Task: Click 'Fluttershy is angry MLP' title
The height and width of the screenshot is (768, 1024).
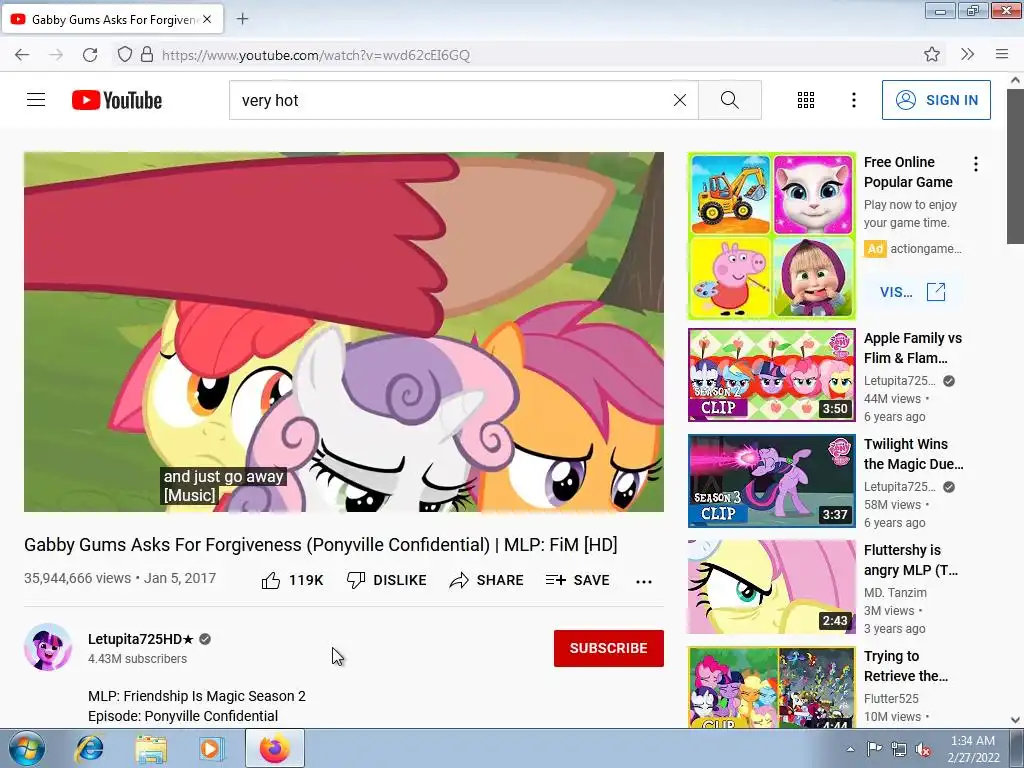Action: pyautogui.click(x=911, y=560)
